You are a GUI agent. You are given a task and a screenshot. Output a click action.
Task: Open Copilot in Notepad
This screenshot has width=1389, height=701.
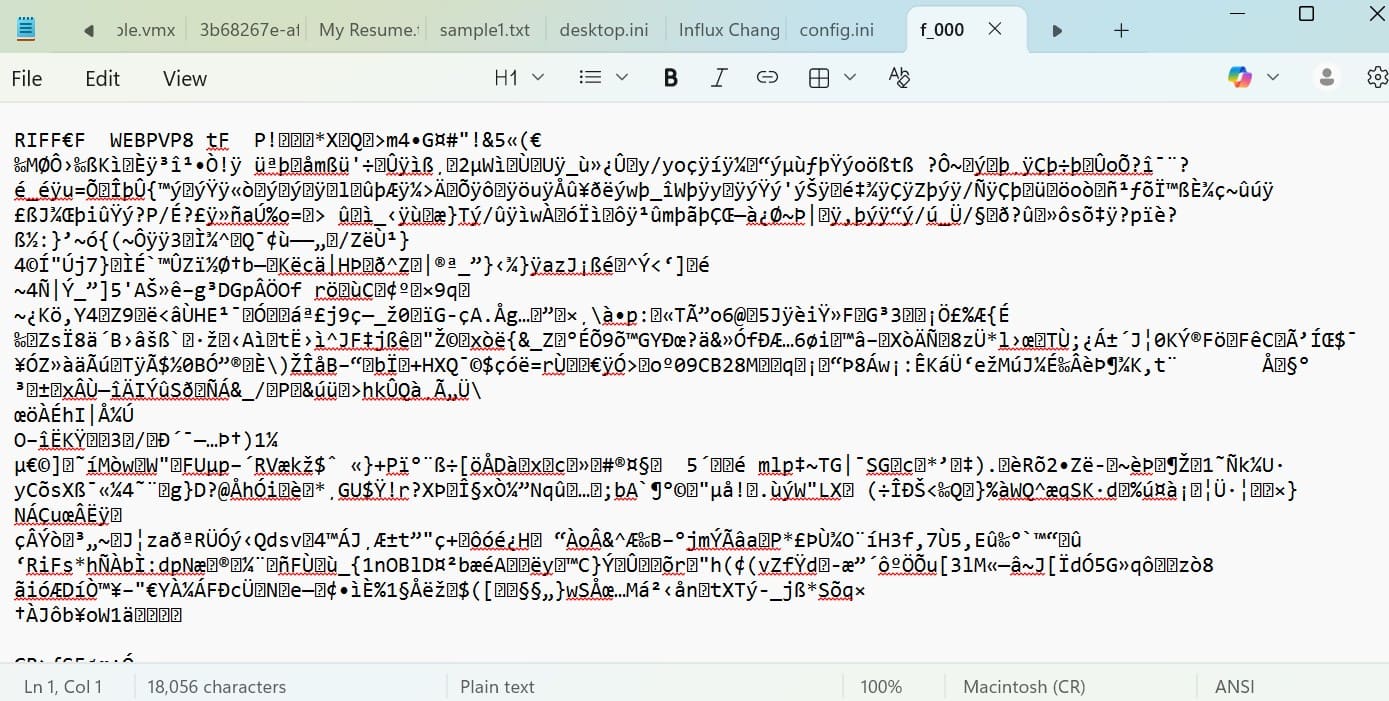pyautogui.click(x=1239, y=77)
